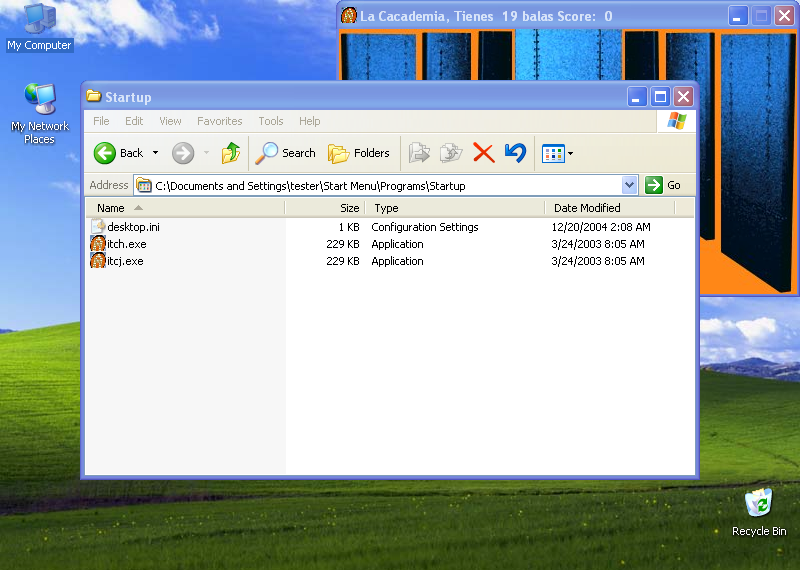
Task: Toggle the Folders pane
Action: pyautogui.click(x=359, y=153)
